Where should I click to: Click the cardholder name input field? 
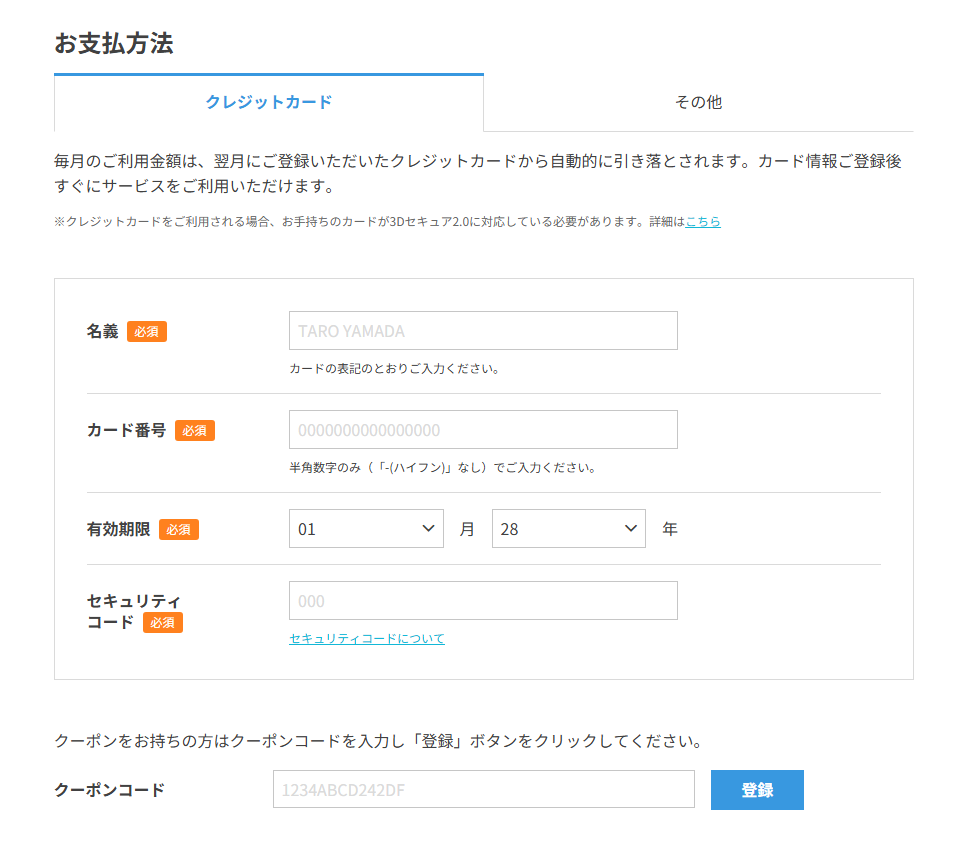(x=483, y=330)
